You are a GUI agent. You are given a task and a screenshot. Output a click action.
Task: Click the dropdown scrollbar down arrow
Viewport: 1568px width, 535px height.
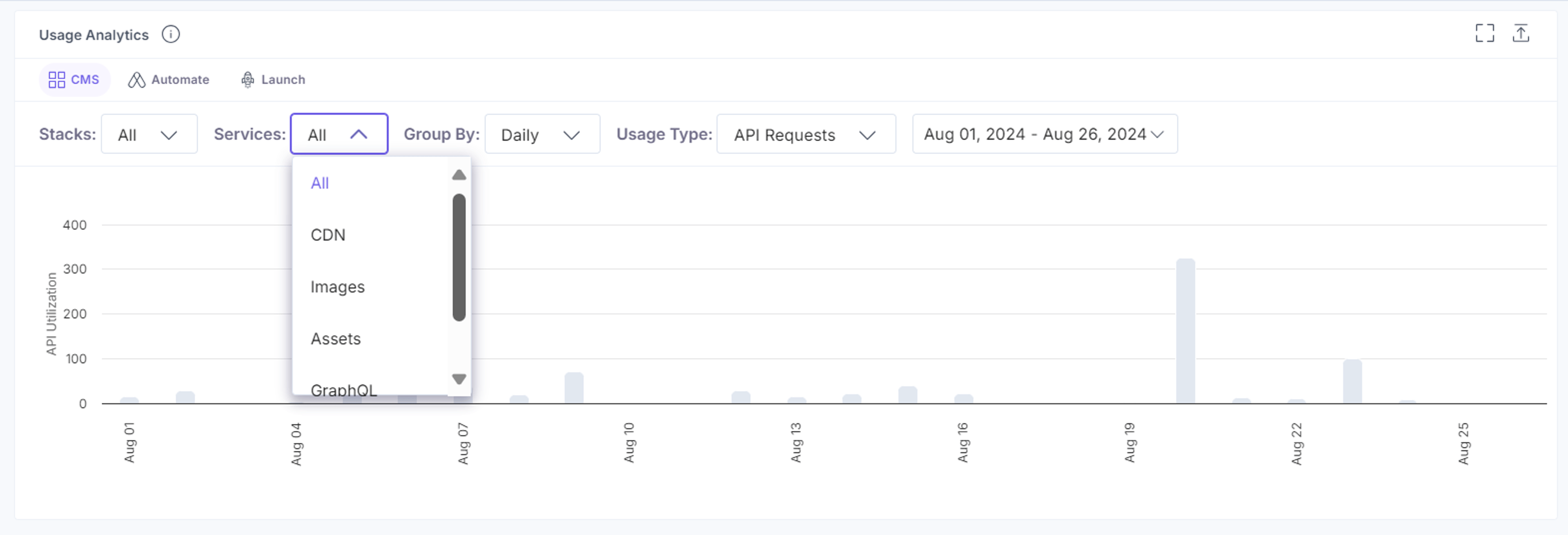click(x=459, y=379)
